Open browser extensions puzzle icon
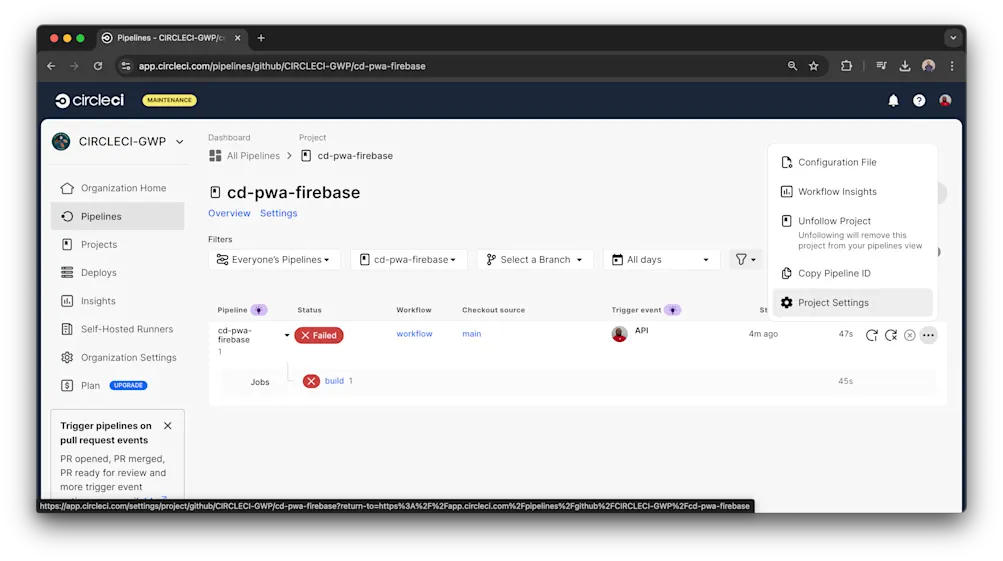This screenshot has height=561, width=1003. click(846, 66)
